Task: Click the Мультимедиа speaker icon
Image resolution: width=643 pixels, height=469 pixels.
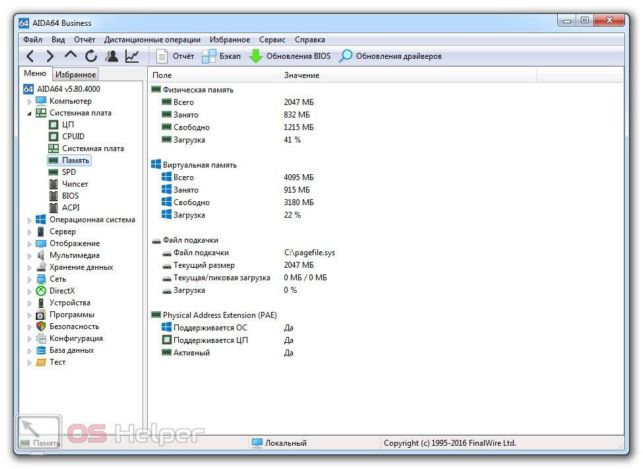Action: pyautogui.click(x=41, y=255)
